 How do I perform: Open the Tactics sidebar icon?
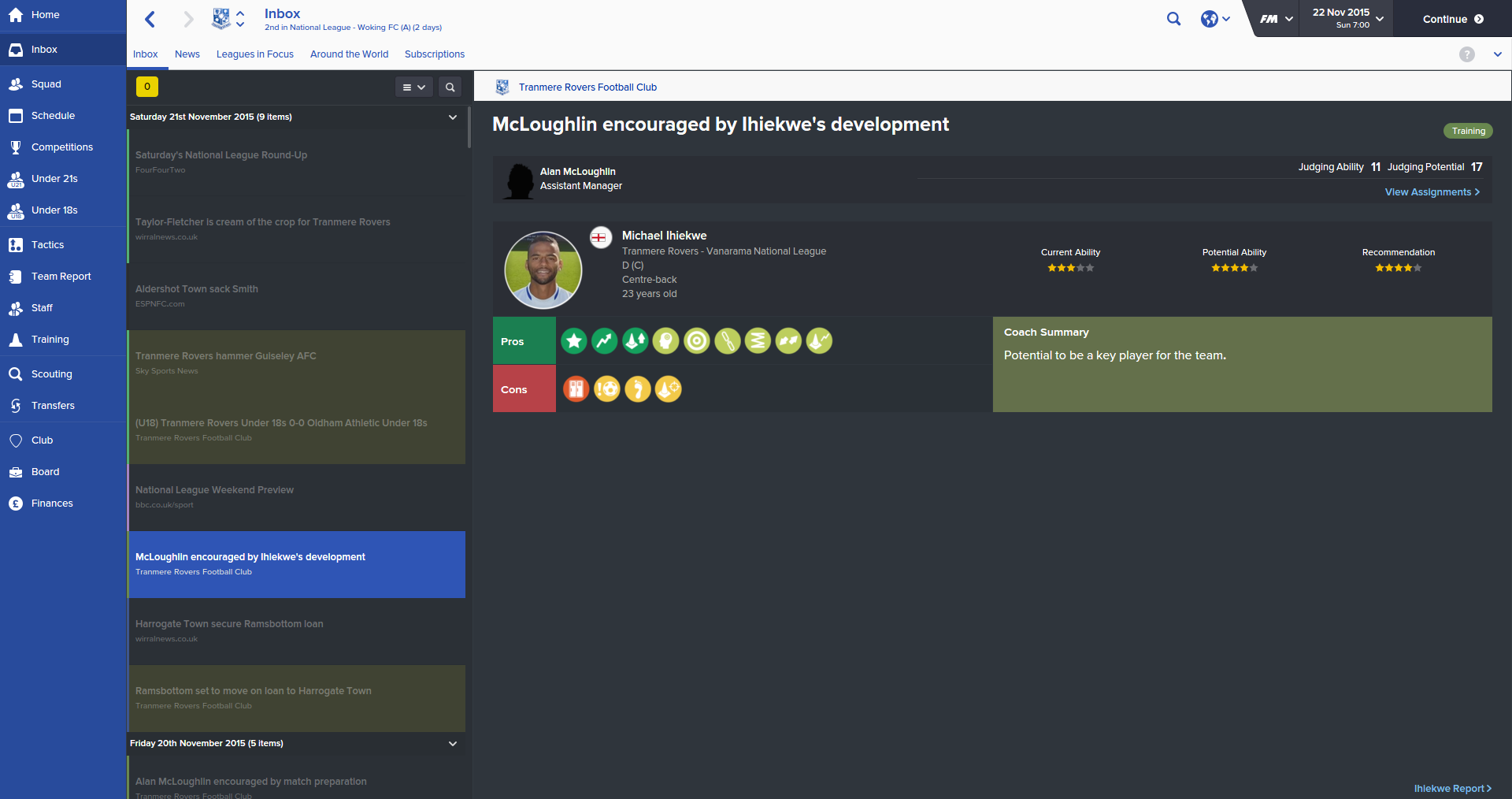pos(16,245)
